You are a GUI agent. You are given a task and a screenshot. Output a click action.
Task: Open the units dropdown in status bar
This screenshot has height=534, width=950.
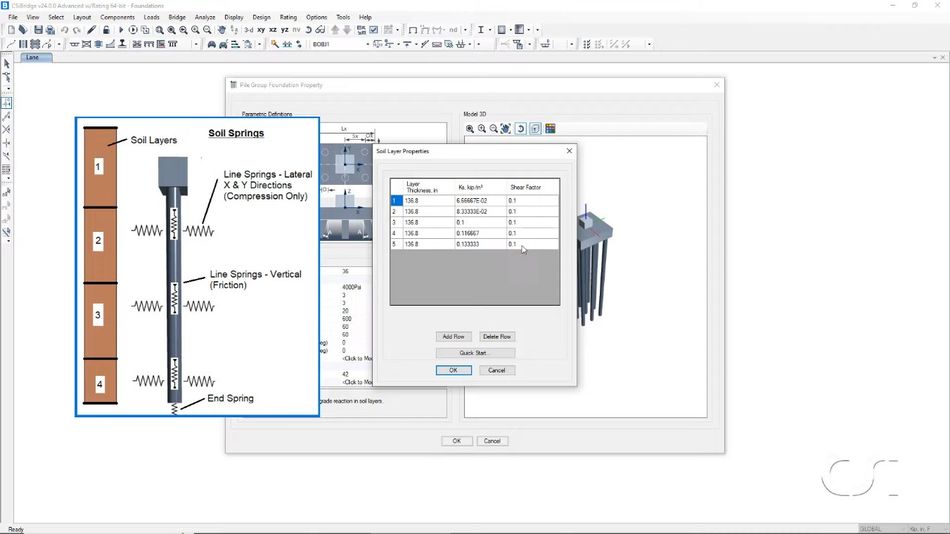coord(922,528)
